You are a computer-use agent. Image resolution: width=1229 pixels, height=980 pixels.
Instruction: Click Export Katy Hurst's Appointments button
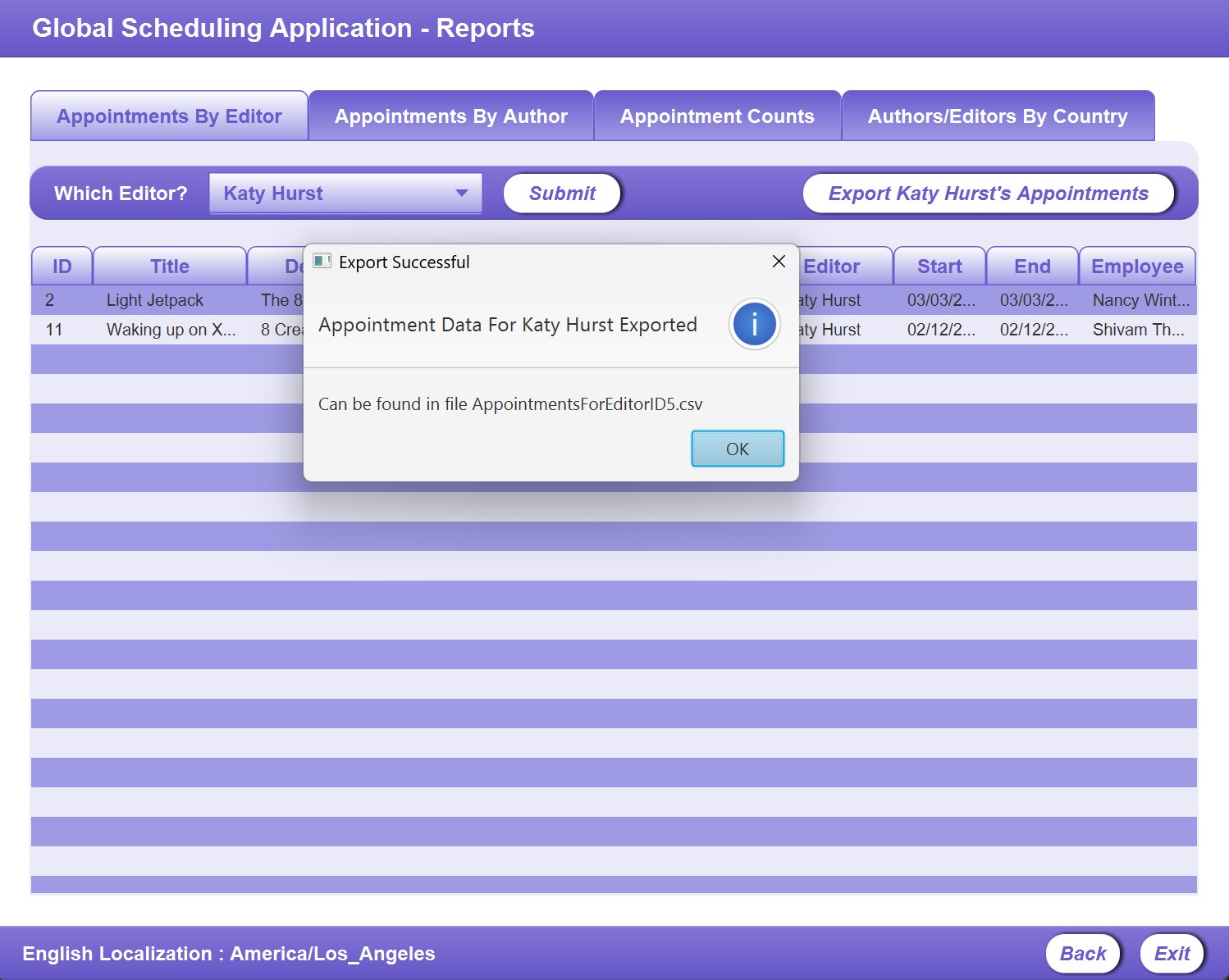click(x=988, y=194)
